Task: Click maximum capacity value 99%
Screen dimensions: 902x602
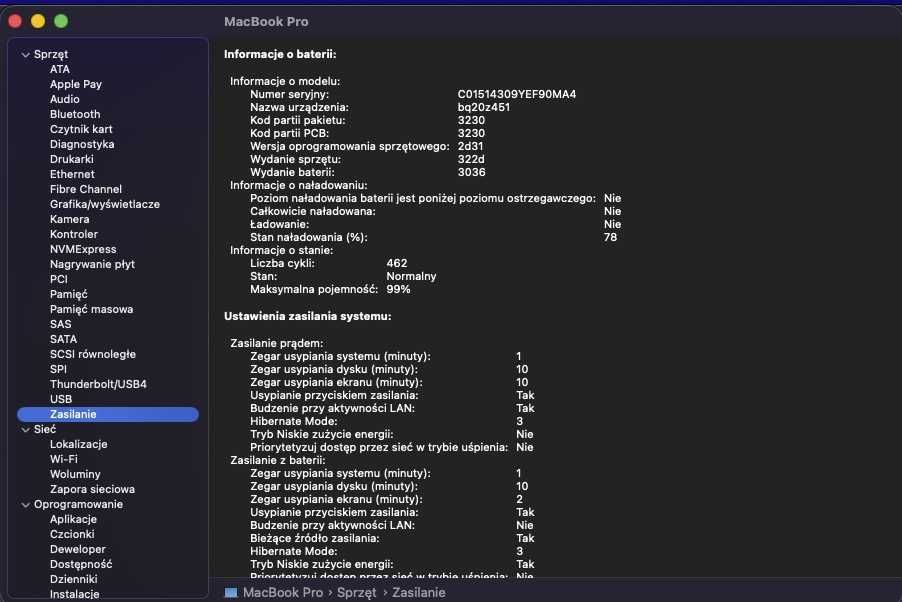Action: (x=398, y=289)
